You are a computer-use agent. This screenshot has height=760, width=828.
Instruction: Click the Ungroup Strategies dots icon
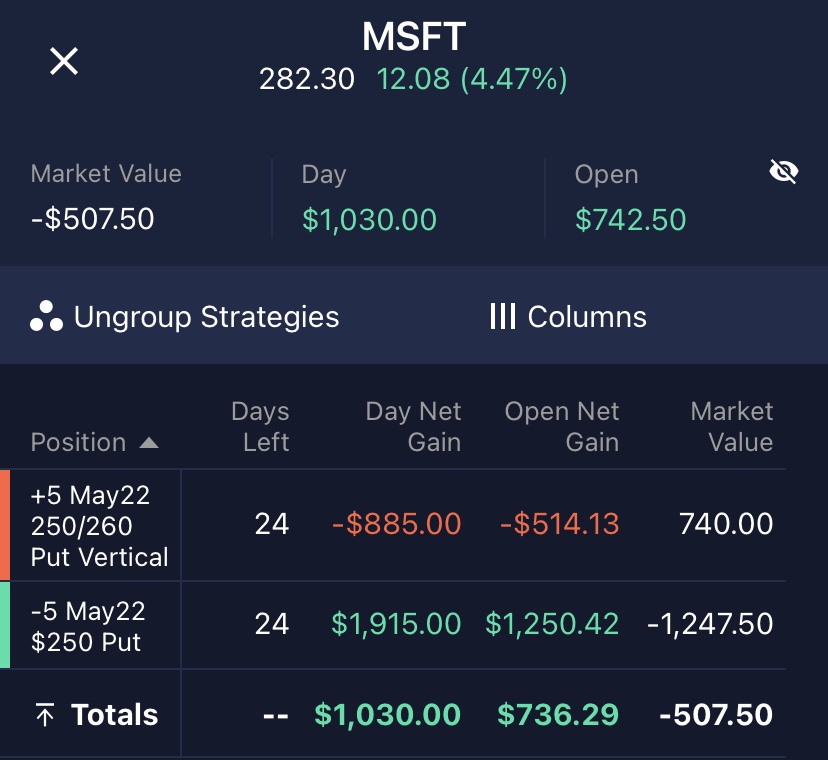coord(46,317)
